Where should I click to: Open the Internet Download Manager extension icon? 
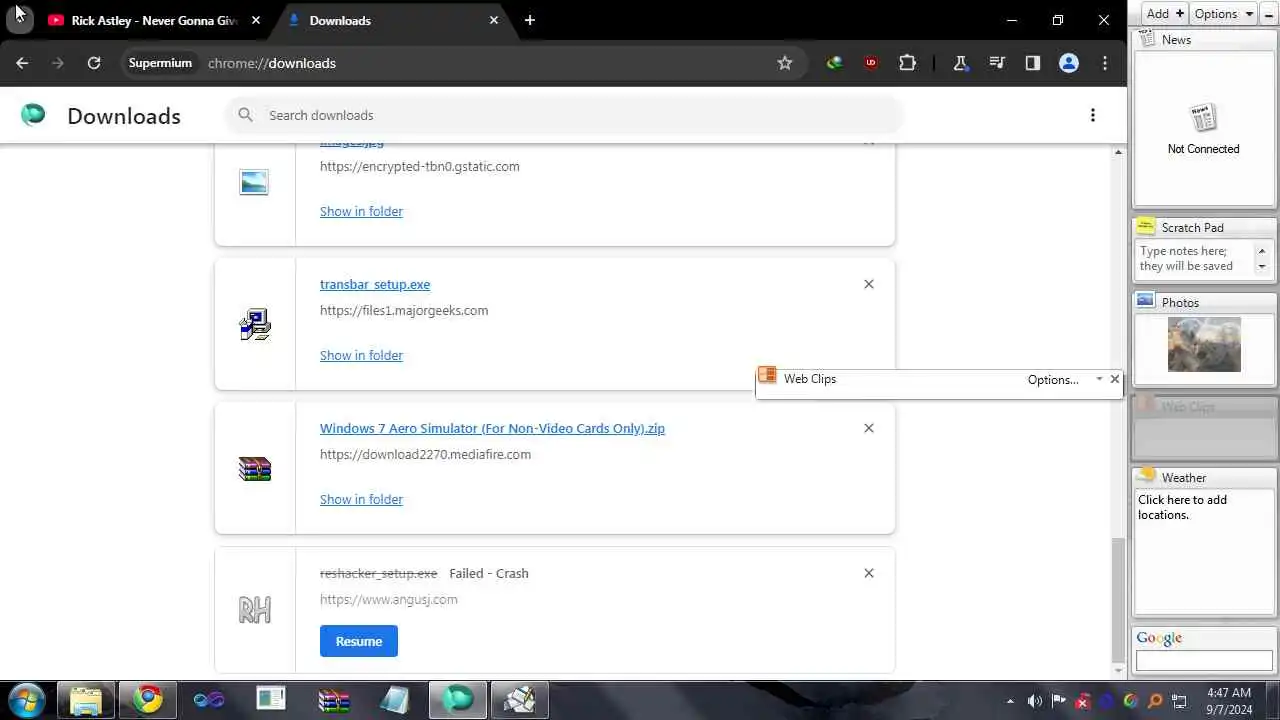[x=834, y=63]
